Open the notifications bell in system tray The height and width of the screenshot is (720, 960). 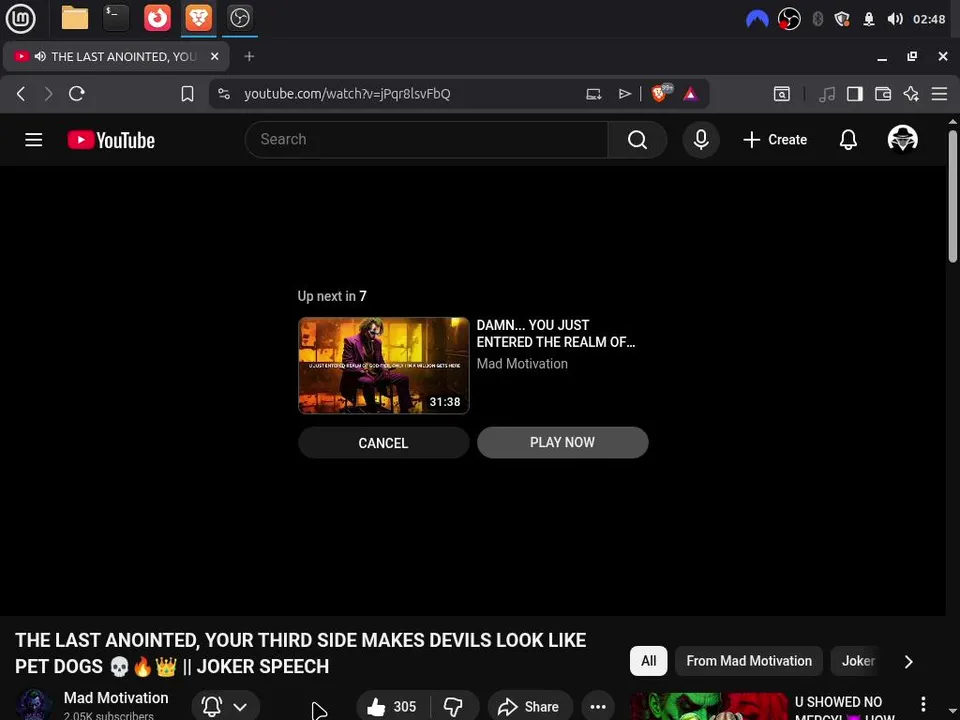tap(869, 19)
